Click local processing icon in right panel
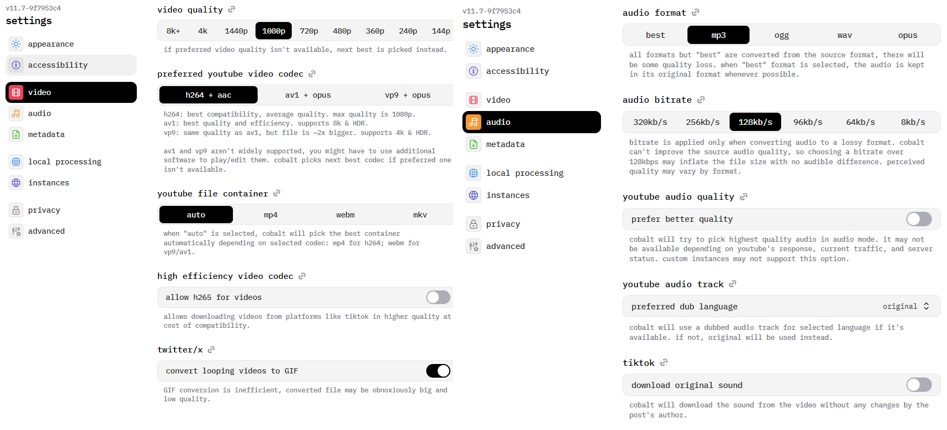Screen dimensions: 947x430 474,173
